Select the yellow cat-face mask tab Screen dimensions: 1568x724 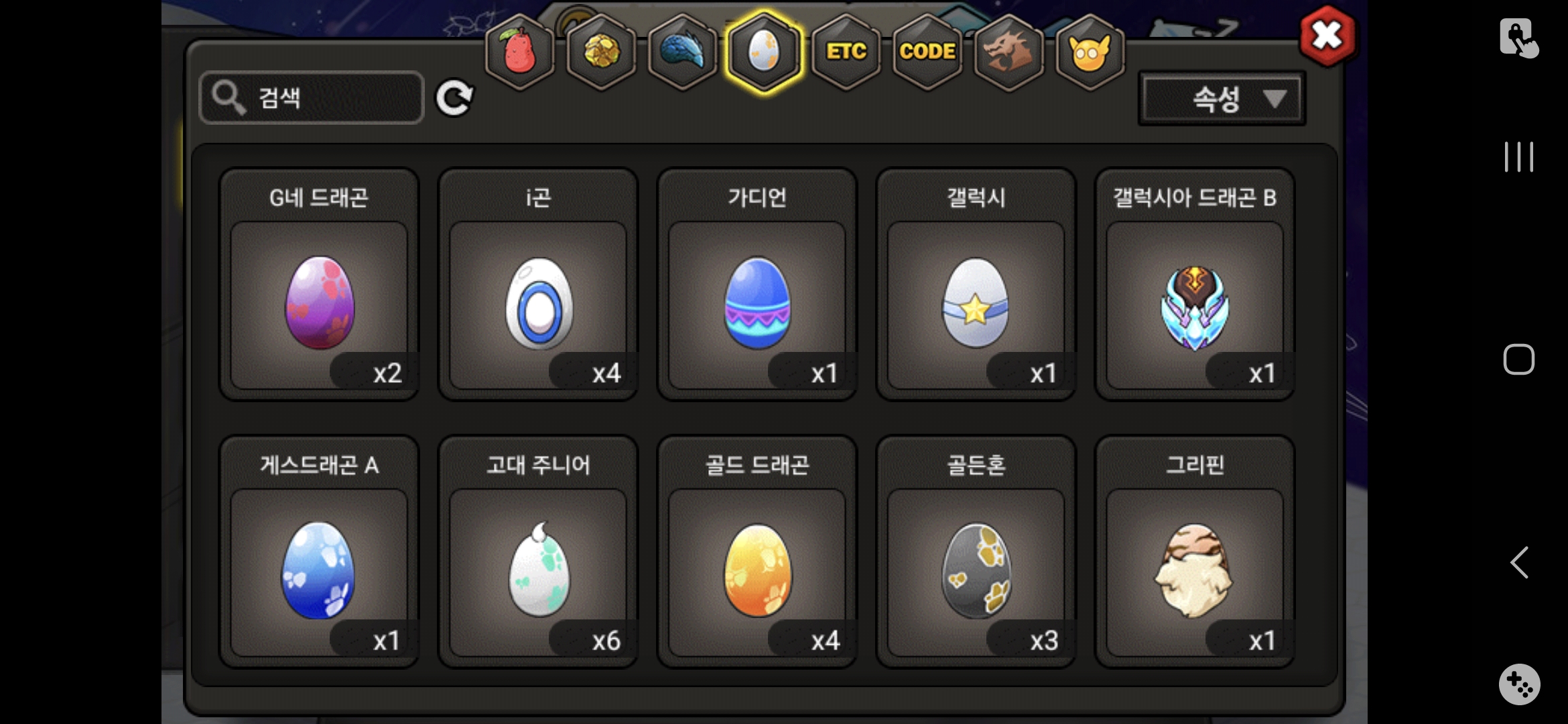[x=1090, y=52]
